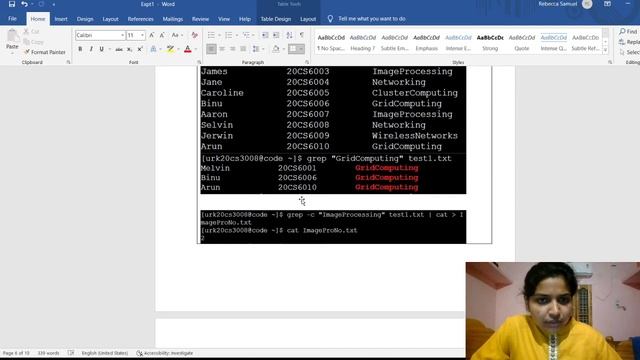Image resolution: width=640 pixels, height=360 pixels.
Task: Click the Find magnifier icon
Action: pyautogui.click(x=622, y=31)
